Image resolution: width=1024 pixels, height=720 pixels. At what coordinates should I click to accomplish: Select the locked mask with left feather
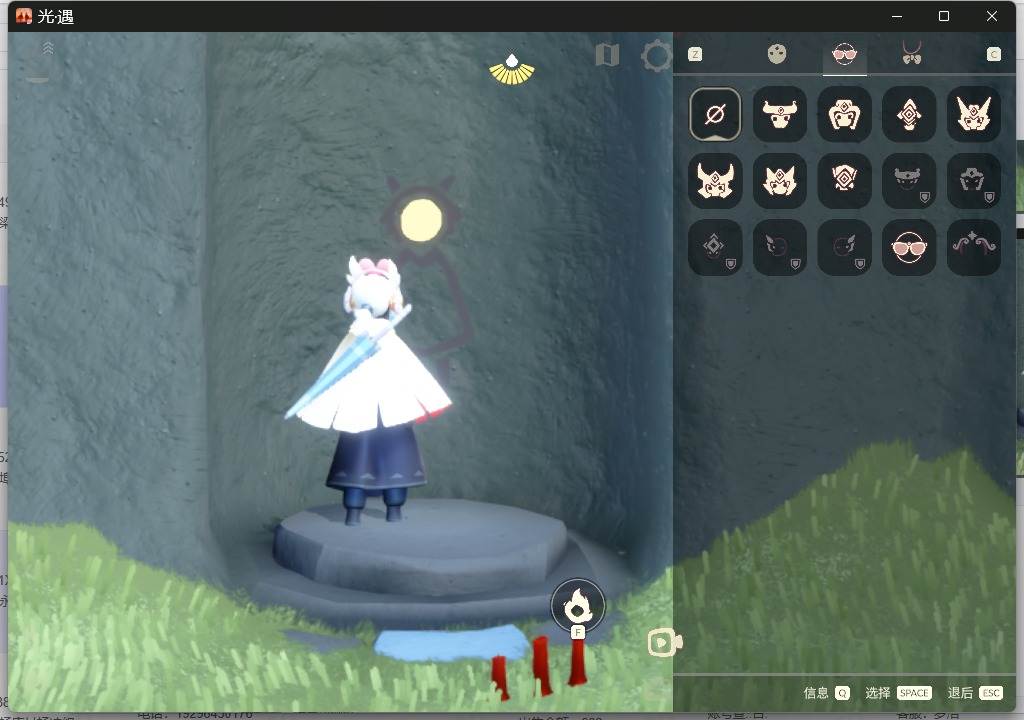[780, 247]
